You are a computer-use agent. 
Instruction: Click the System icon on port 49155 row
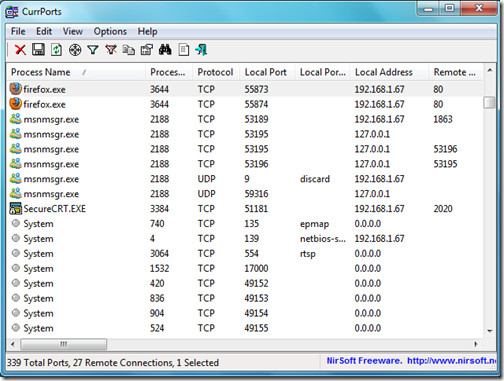click(x=16, y=327)
